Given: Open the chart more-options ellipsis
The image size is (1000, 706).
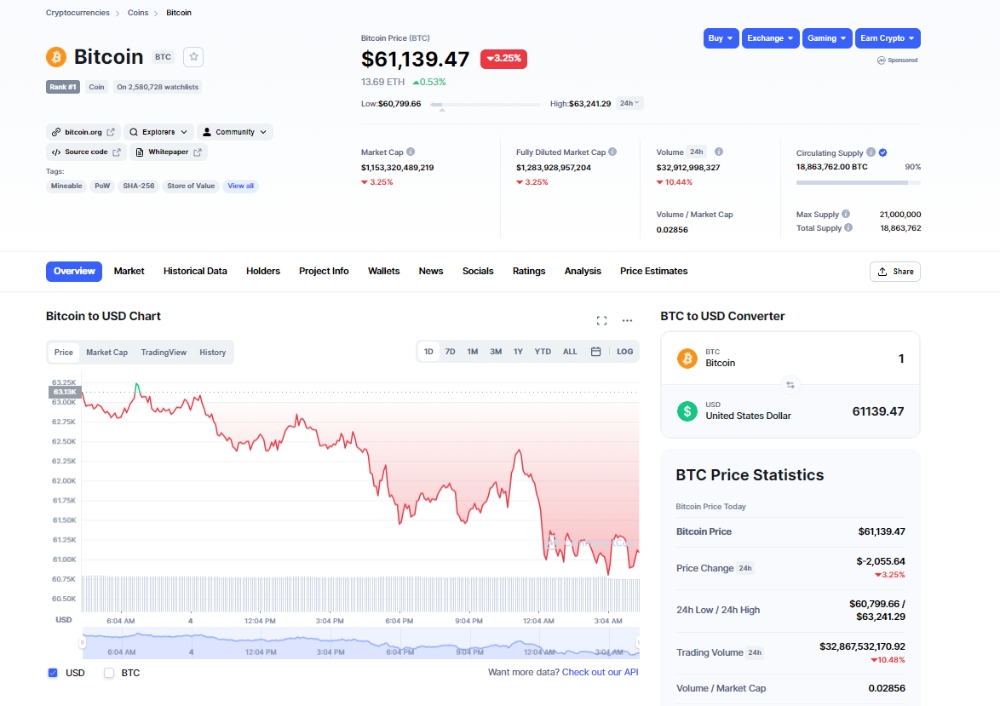Looking at the screenshot, I should tap(628, 321).
